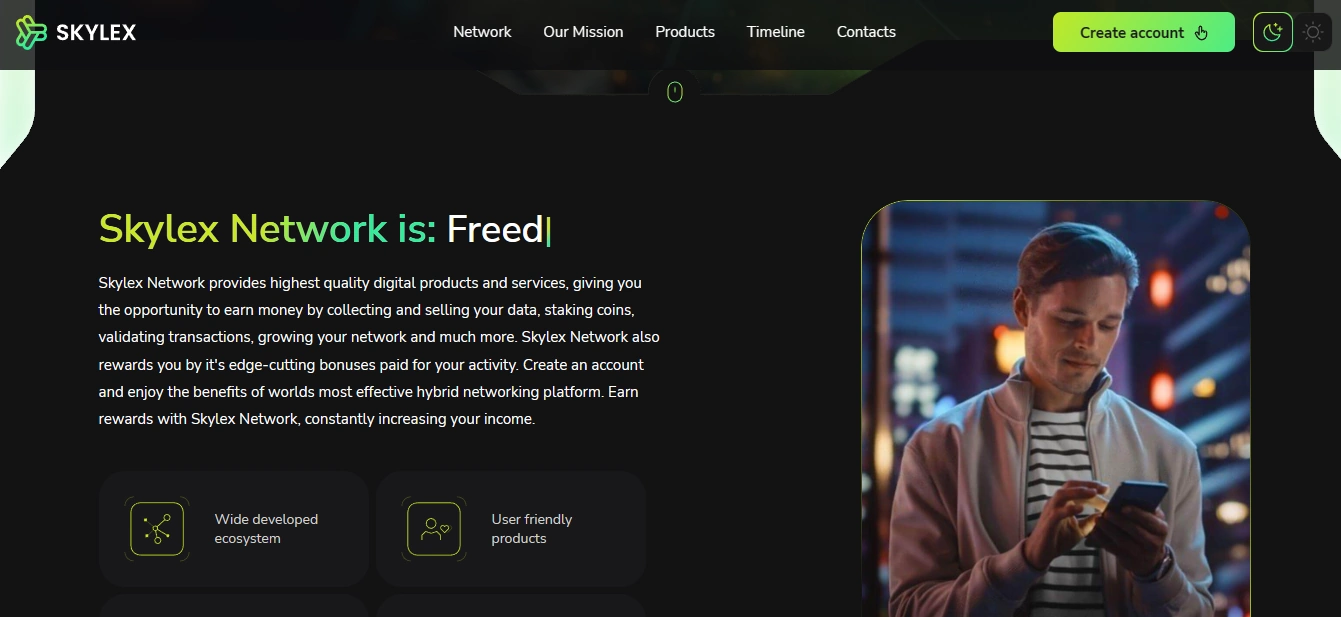Viewport: 1341px width, 617px height.
Task: Open the Products nav link
Action: [x=685, y=32]
